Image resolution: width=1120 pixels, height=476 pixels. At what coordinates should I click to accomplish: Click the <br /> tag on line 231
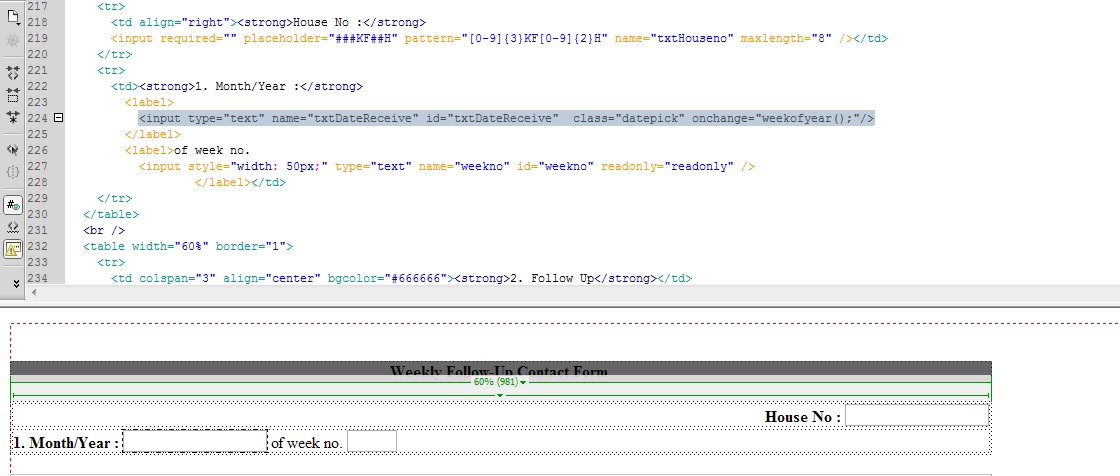point(104,230)
